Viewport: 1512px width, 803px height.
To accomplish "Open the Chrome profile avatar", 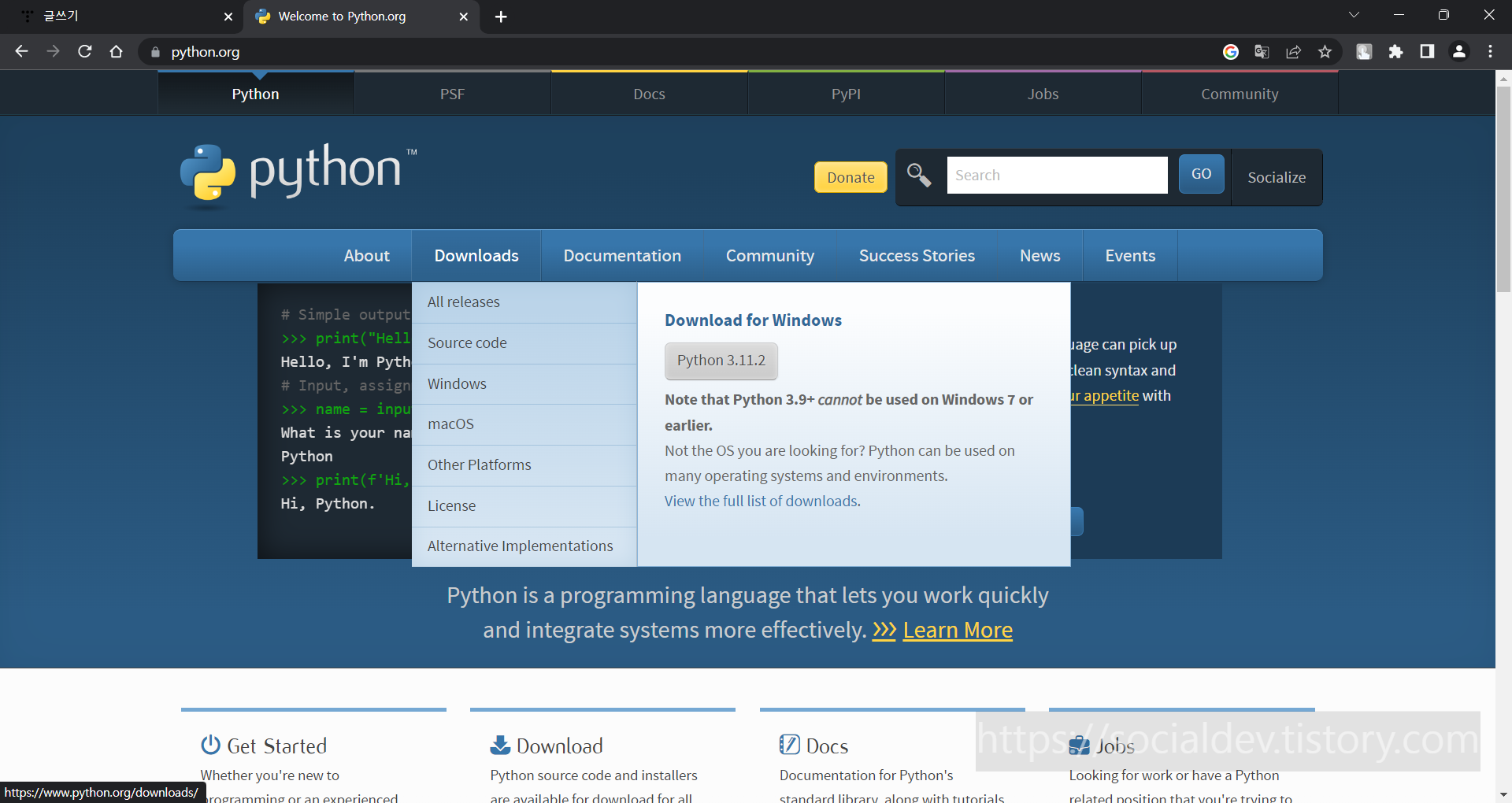I will 1459,51.
